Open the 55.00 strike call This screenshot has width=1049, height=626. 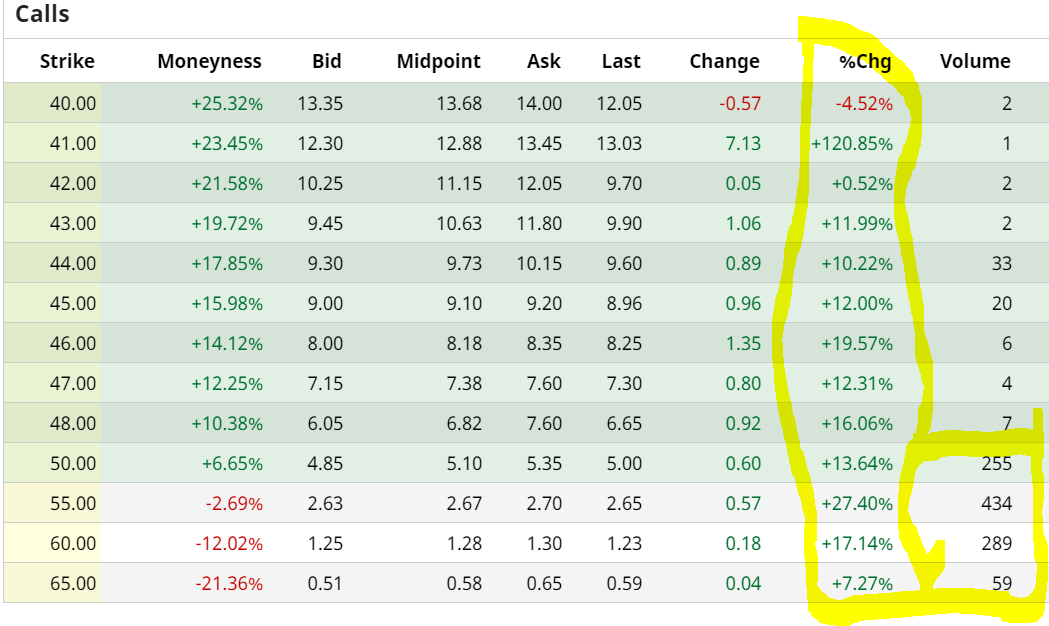coord(72,503)
